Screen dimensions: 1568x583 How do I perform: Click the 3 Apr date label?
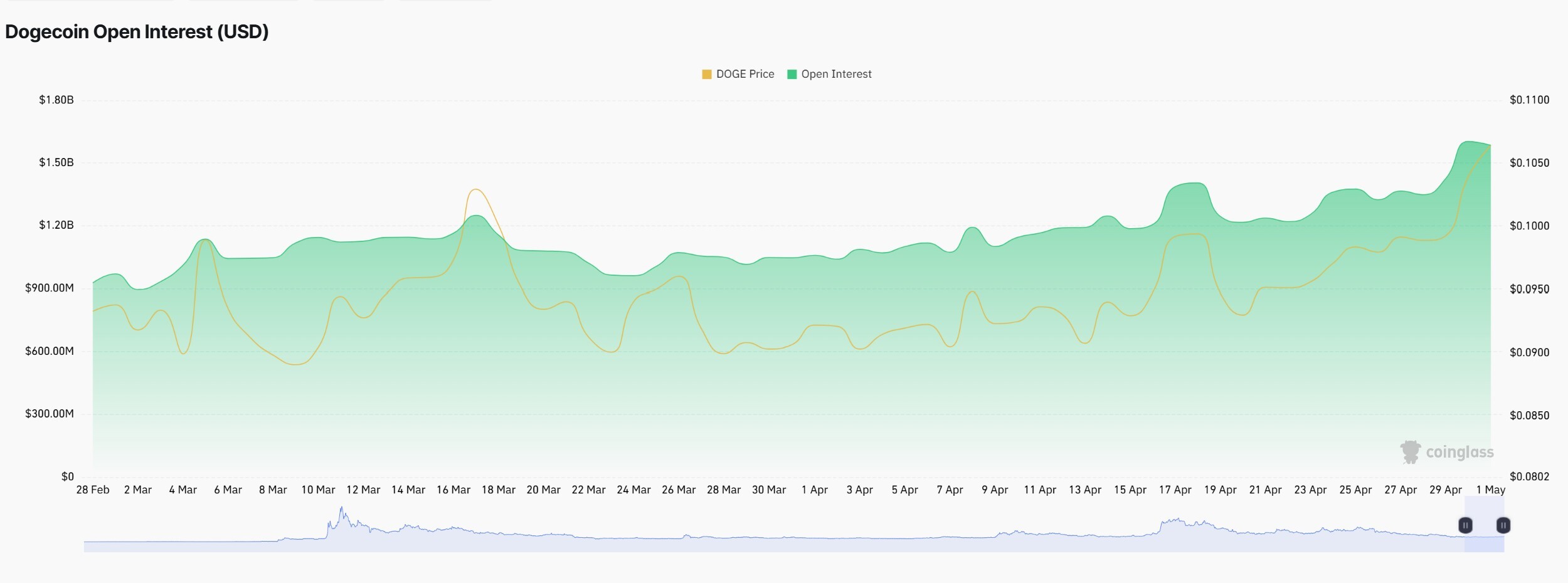click(x=860, y=490)
